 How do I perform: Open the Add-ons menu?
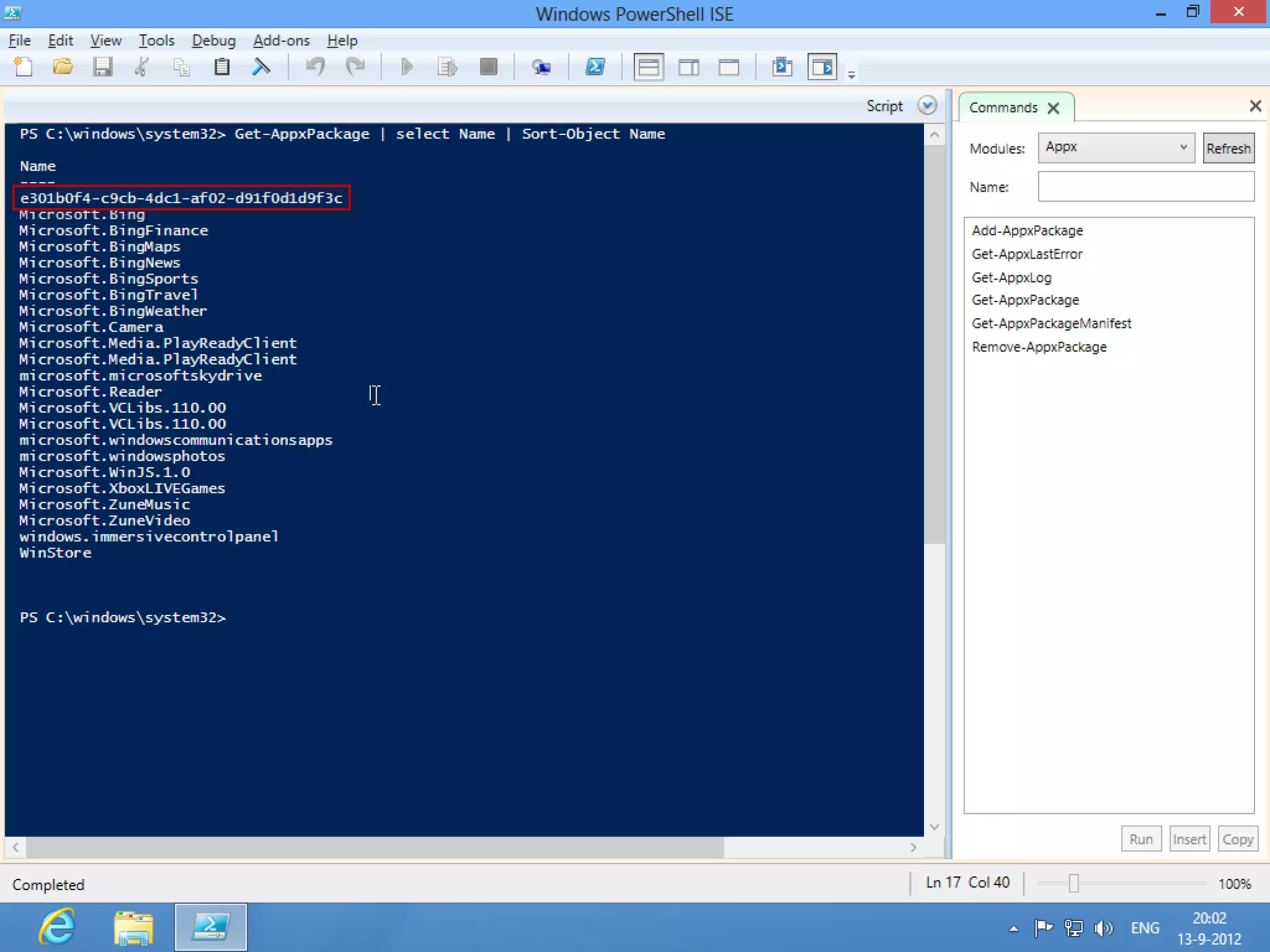281,40
